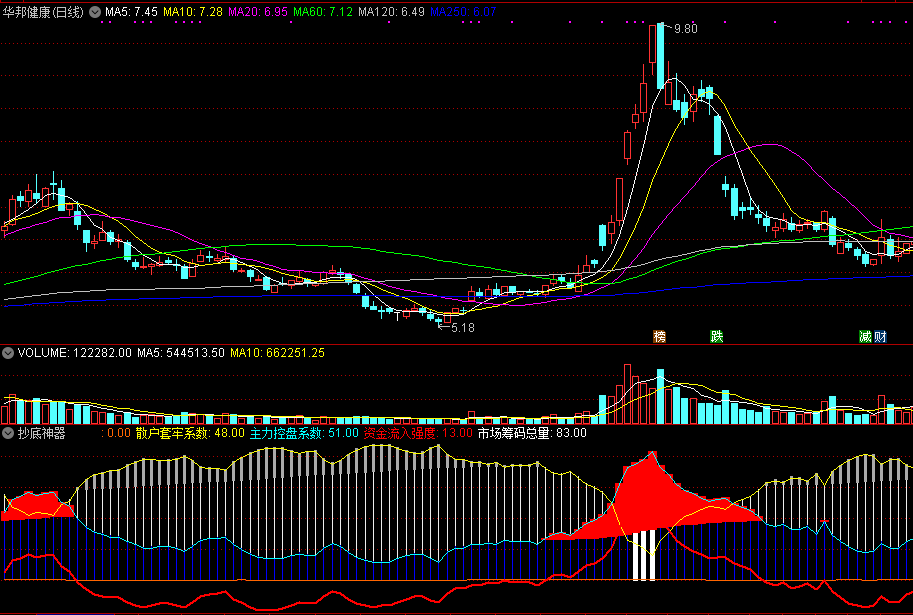Screen dimensions: 913x615
Task: Click the 9.80 high price label
Action: pyautogui.click(x=685, y=29)
